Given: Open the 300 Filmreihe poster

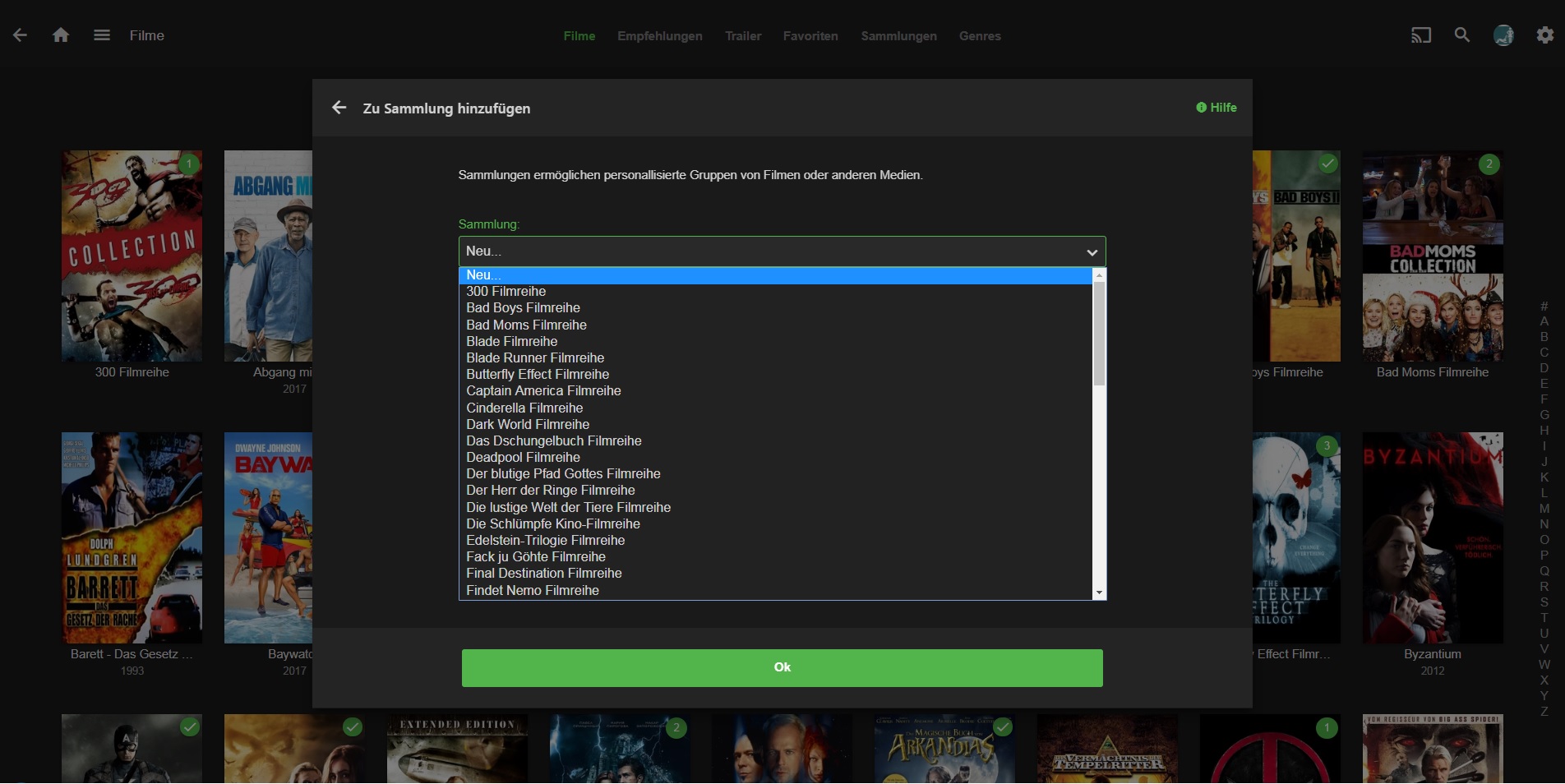Looking at the screenshot, I should 132,256.
